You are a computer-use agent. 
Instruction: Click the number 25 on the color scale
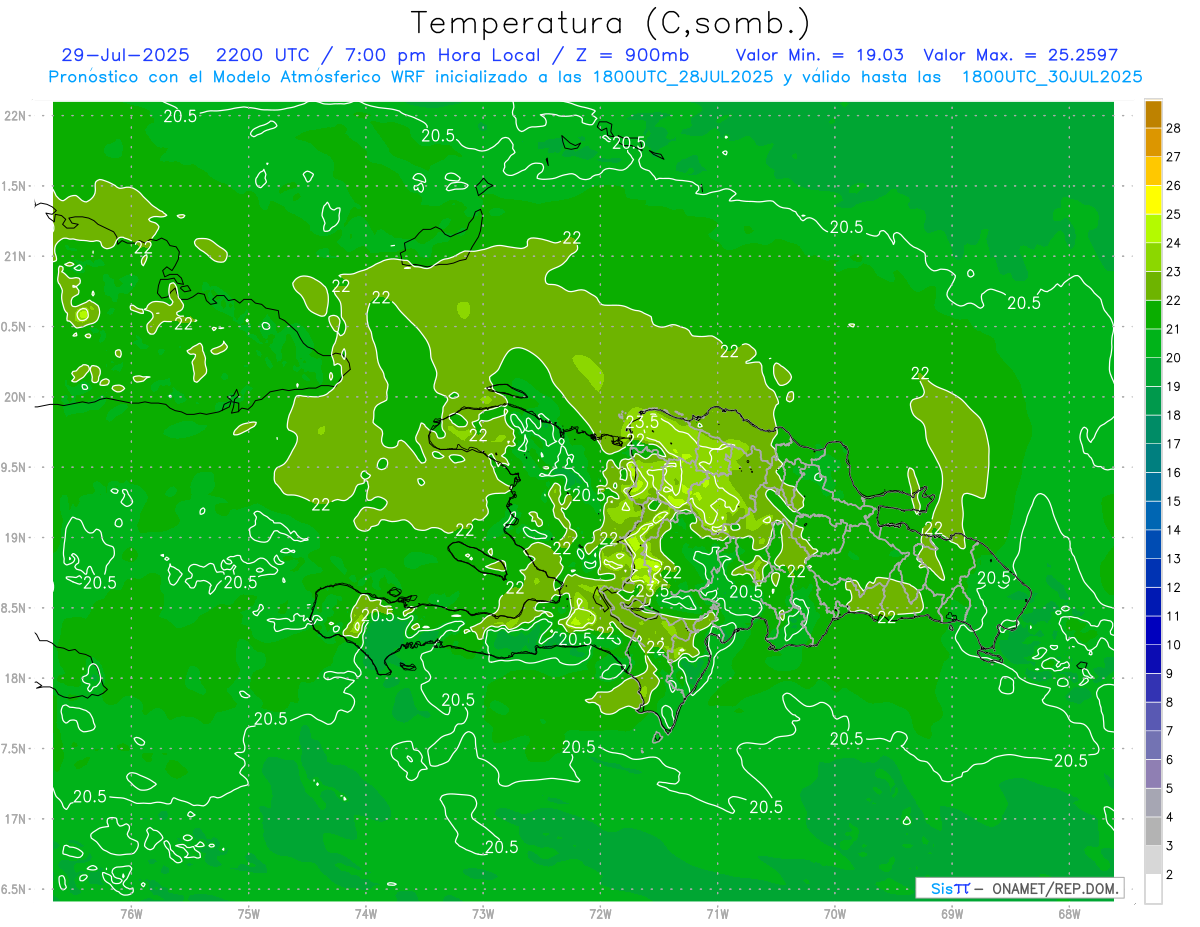1175,214
